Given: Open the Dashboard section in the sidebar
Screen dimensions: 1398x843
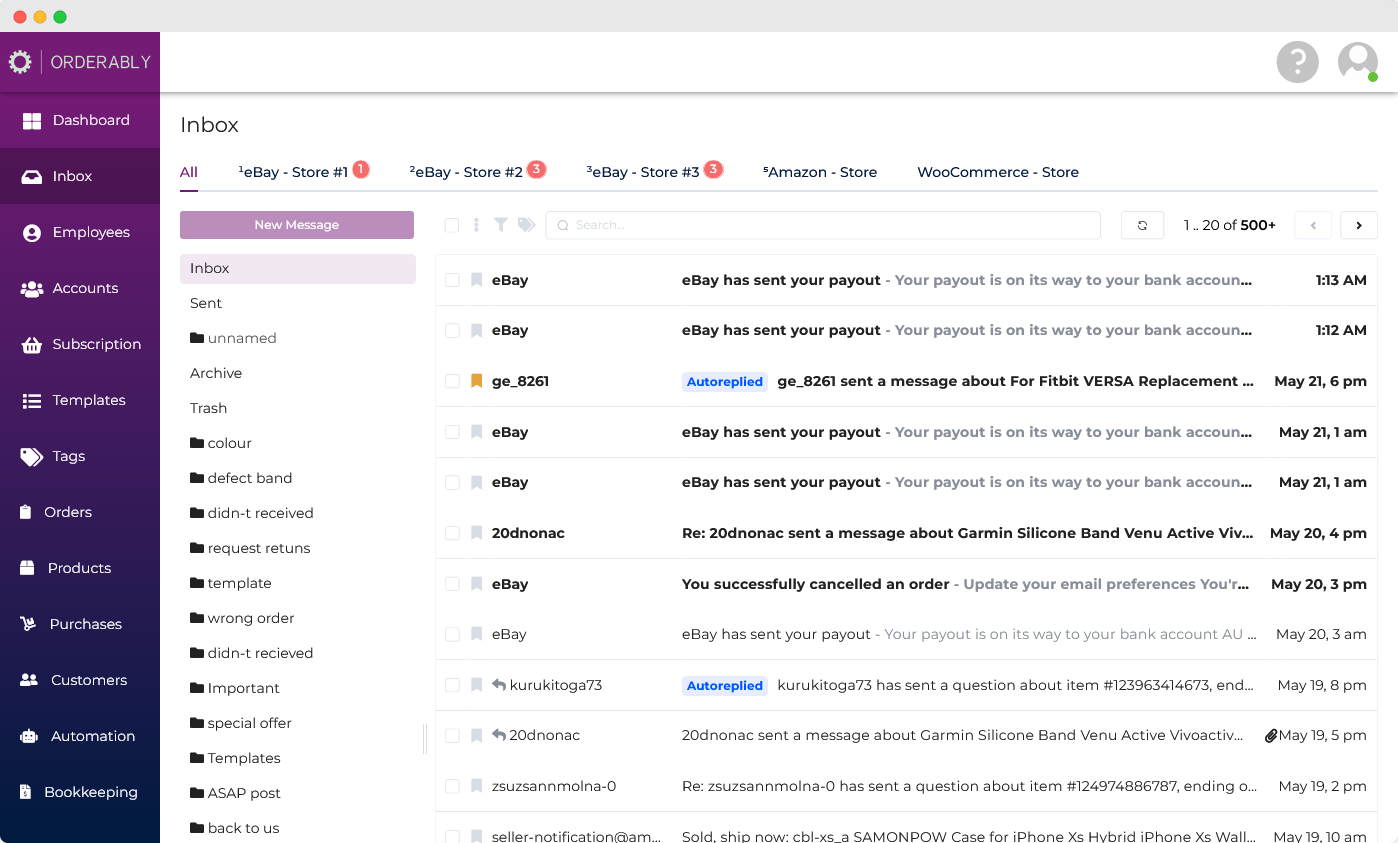Looking at the screenshot, I should point(80,120).
